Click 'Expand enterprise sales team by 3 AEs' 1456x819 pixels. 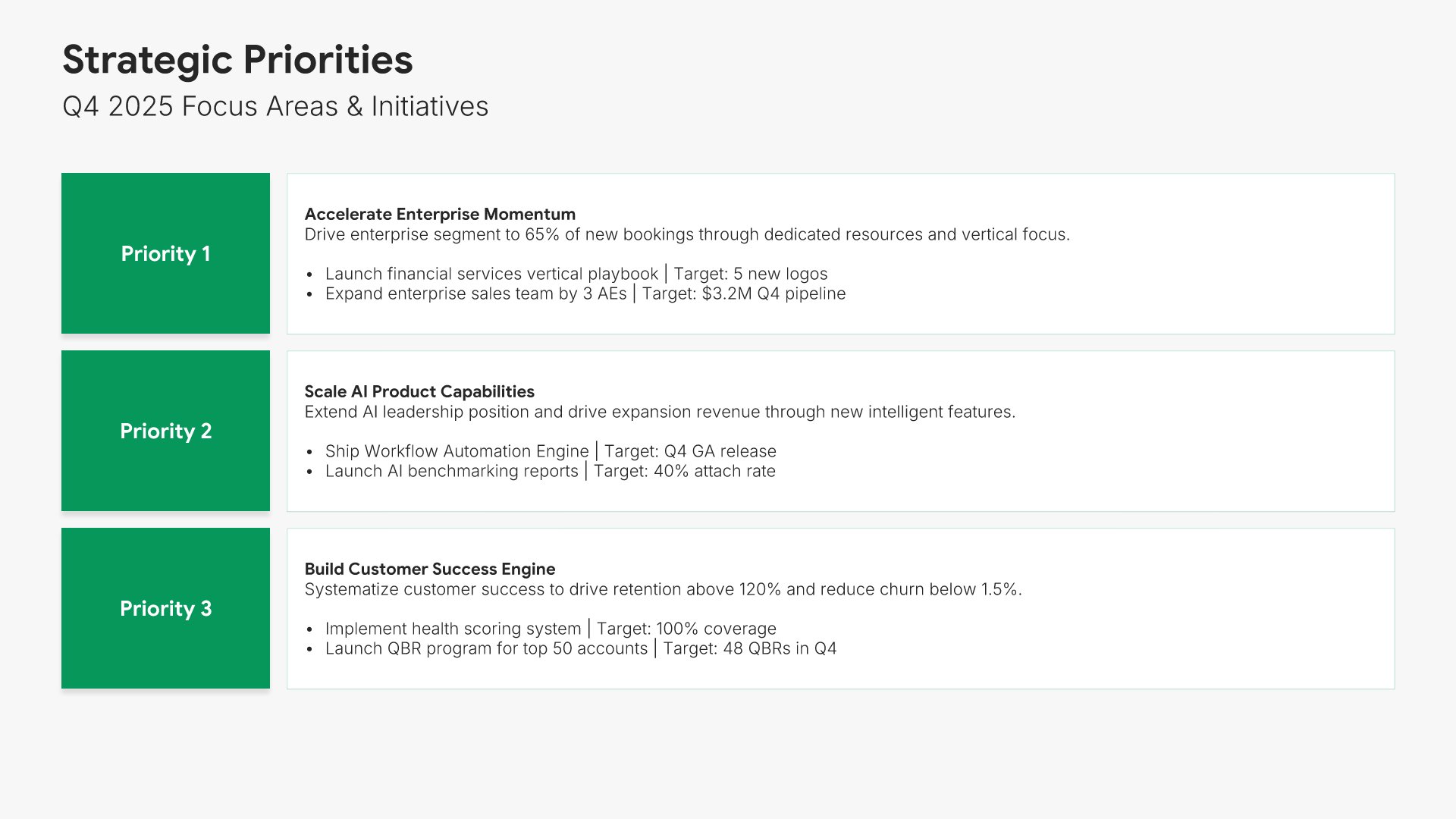tap(475, 294)
